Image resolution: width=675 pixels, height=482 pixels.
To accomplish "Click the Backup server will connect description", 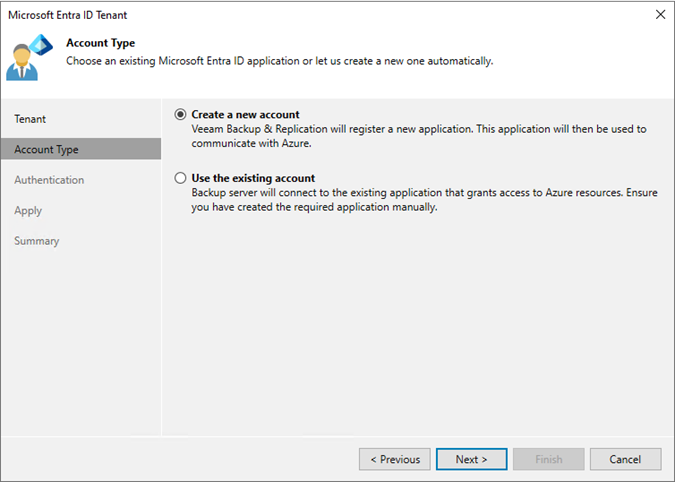I will tap(424, 200).
